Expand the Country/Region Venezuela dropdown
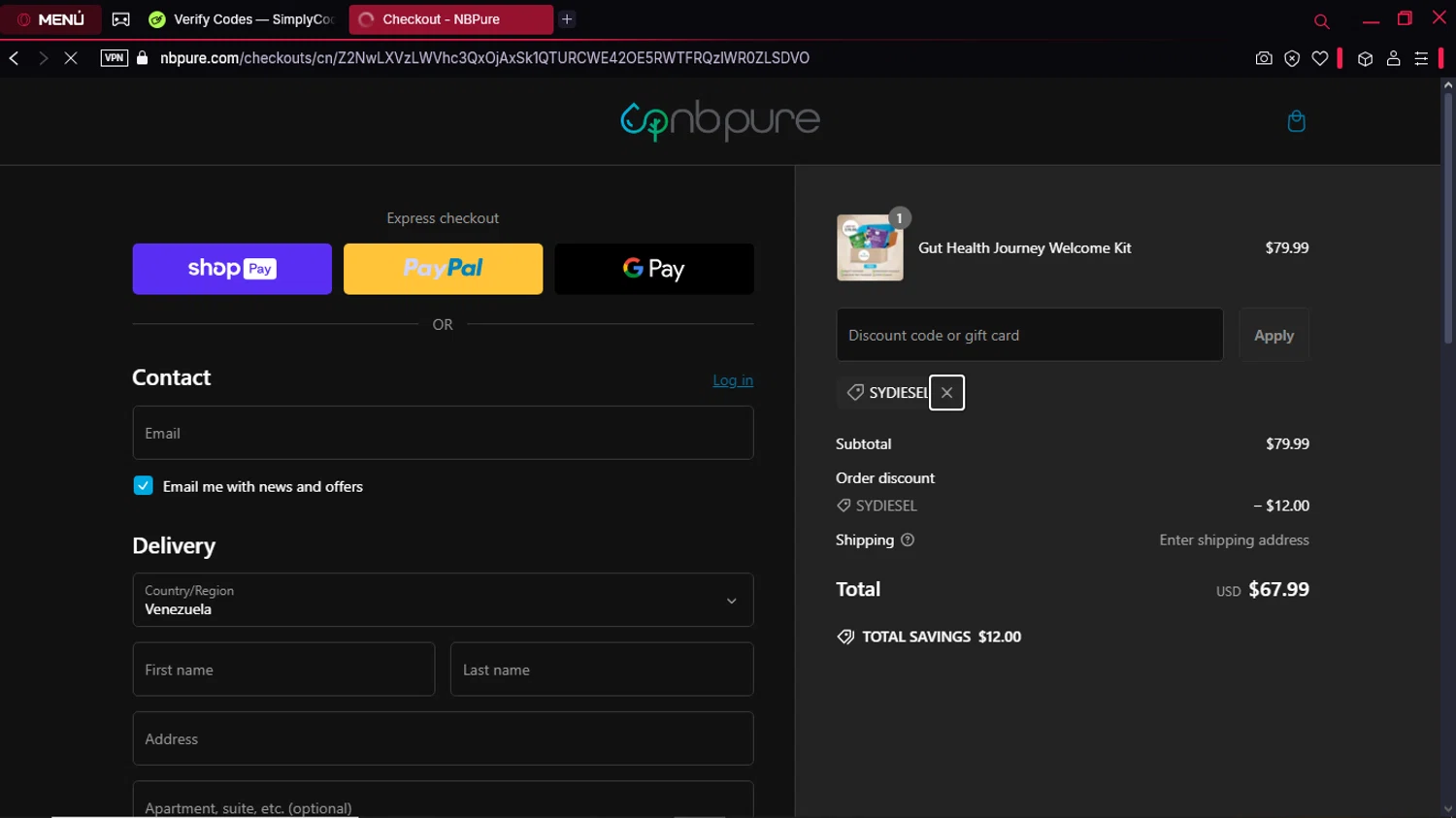The image size is (1456, 818). click(x=443, y=600)
